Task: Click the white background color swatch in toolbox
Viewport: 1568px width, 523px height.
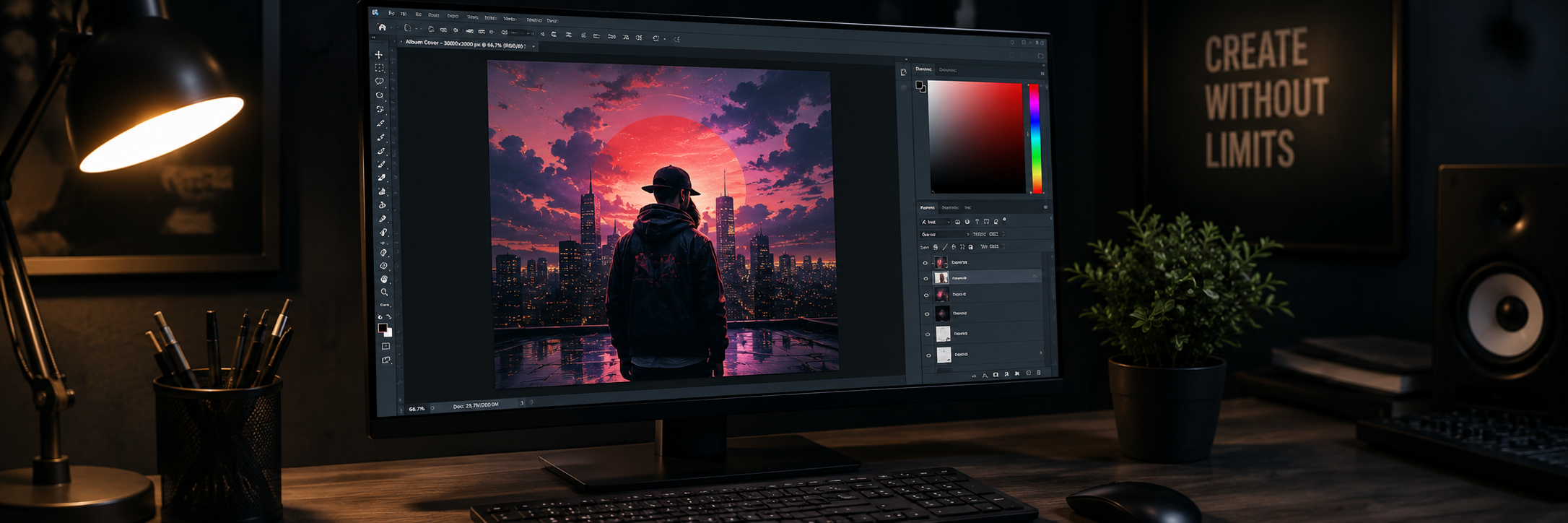Action: pos(389,333)
